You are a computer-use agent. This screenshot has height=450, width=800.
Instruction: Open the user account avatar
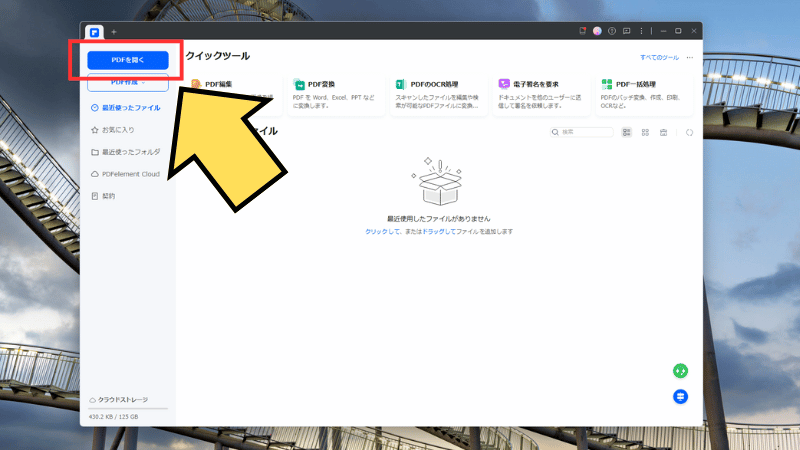[x=597, y=31]
